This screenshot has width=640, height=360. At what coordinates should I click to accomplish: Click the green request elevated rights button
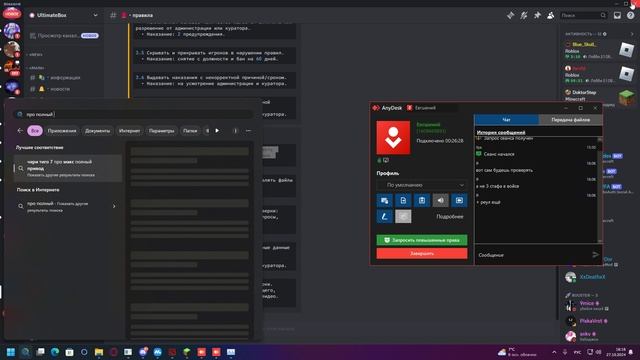422,240
